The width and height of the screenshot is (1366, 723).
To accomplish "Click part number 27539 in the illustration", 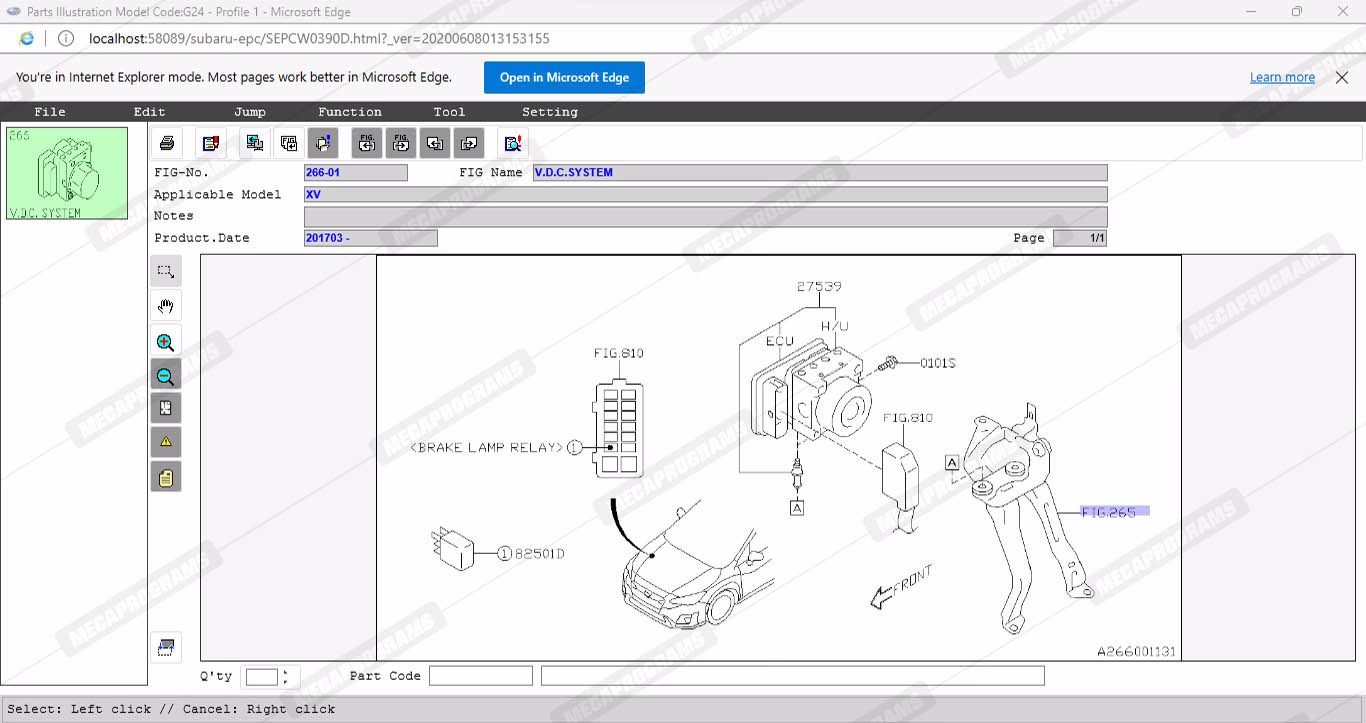I will [818, 286].
